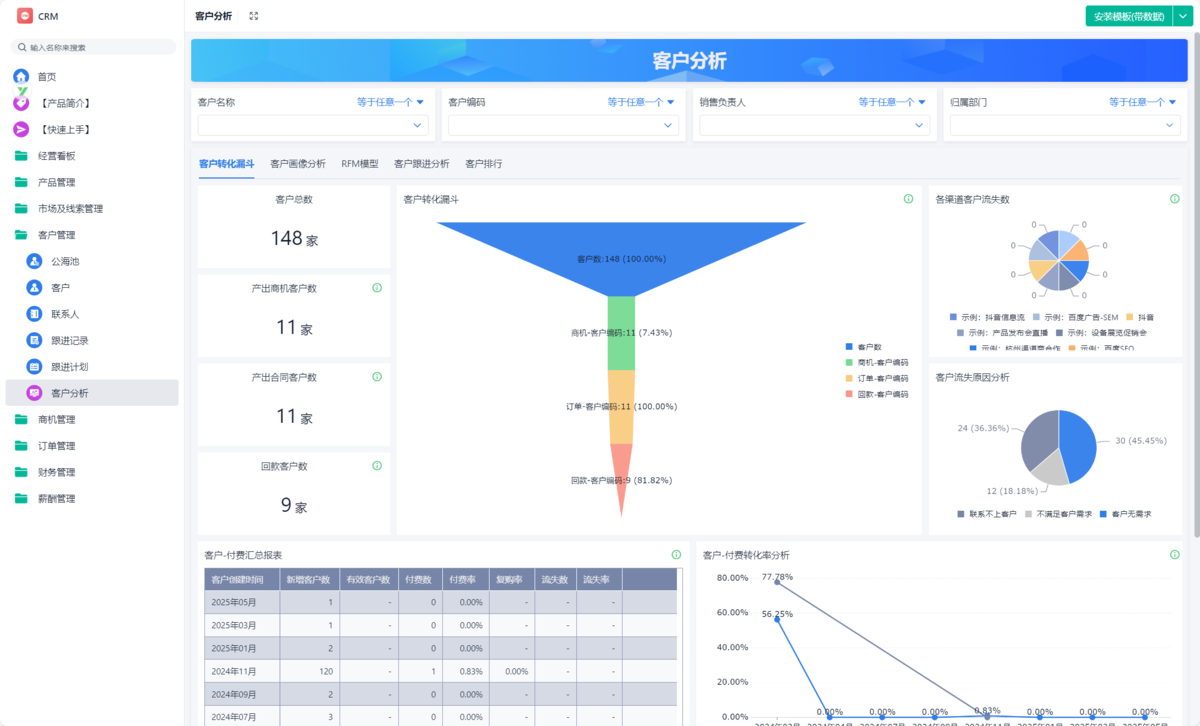
Task: Click info icon on 产出商机客户数 card
Action: tap(377, 288)
